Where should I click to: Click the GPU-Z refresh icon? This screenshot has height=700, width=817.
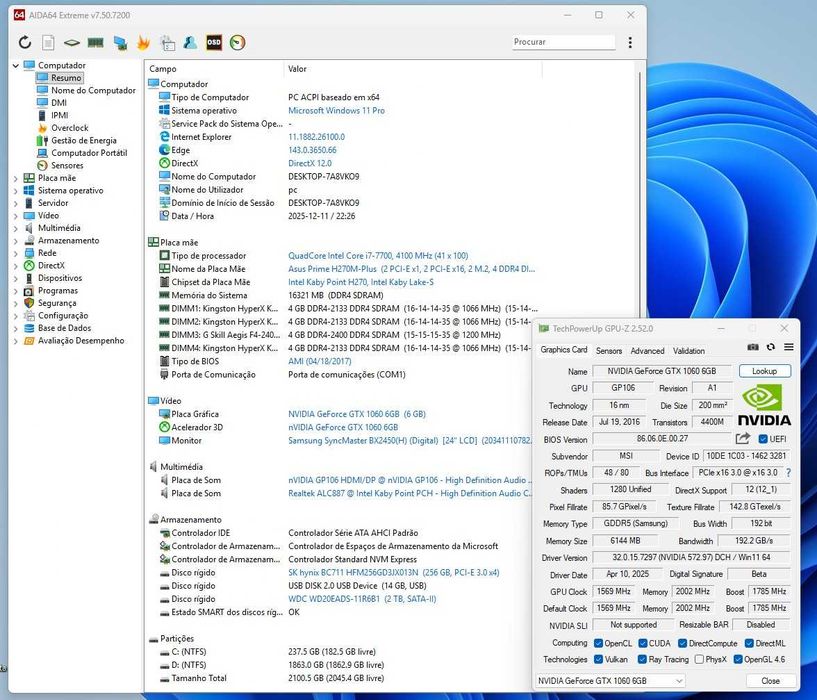(771, 347)
